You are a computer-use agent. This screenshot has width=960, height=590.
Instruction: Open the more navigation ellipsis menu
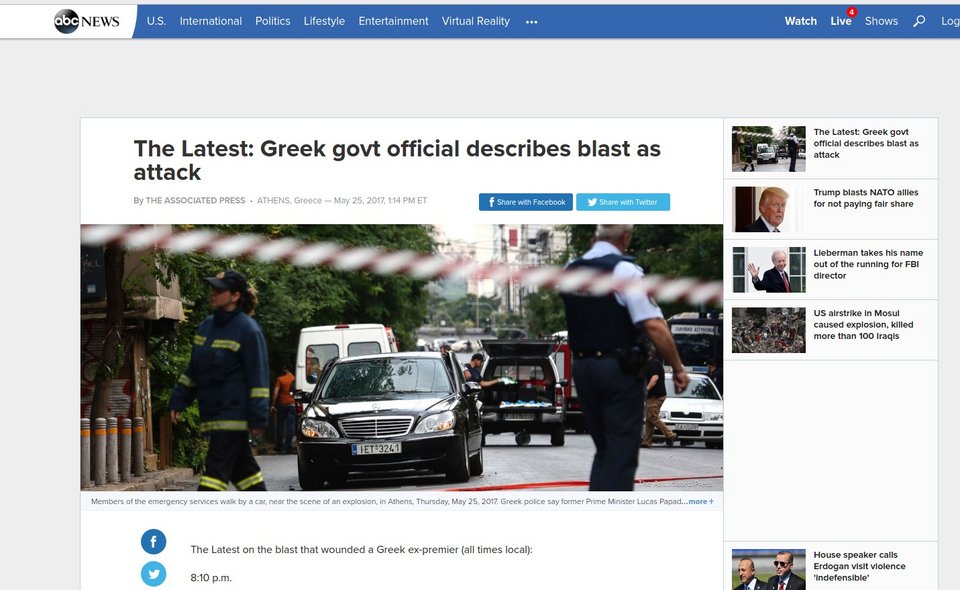pyautogui.click(x=531, y=21)
